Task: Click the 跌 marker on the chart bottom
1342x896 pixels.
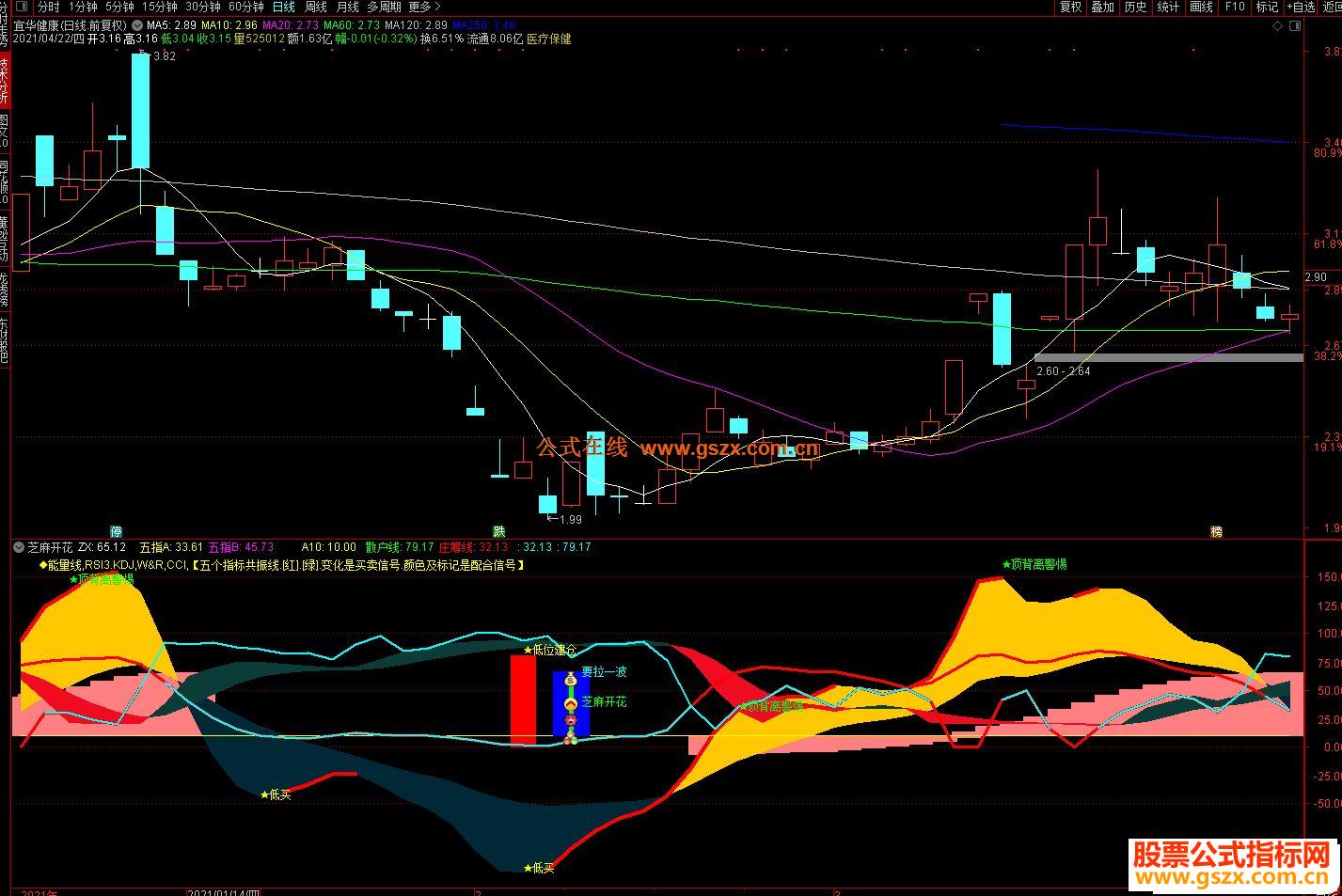Action: pos(500,531)
